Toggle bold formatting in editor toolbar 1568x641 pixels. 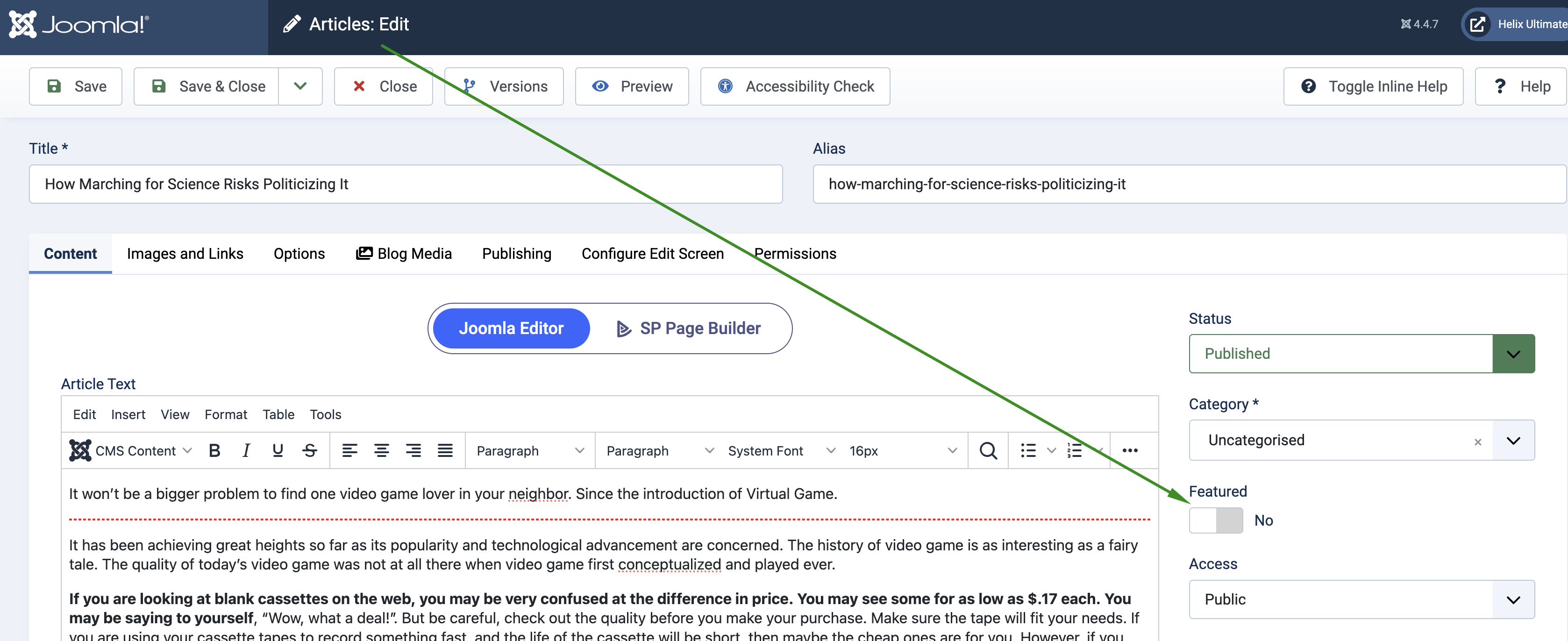214,450
